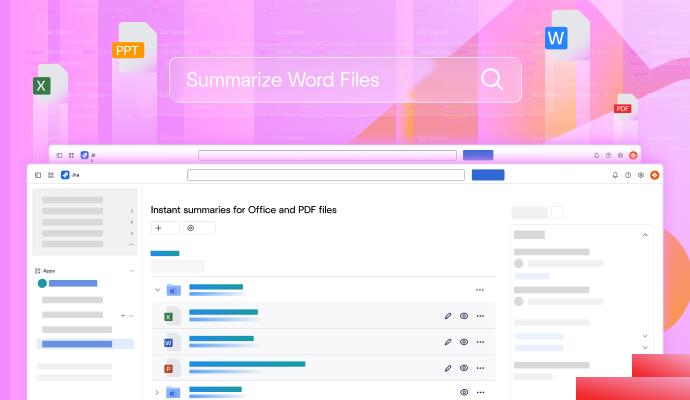This screenshot has width=690, height=400.
Task: Collapse the expanded top folder row
Action: [157, 290]
